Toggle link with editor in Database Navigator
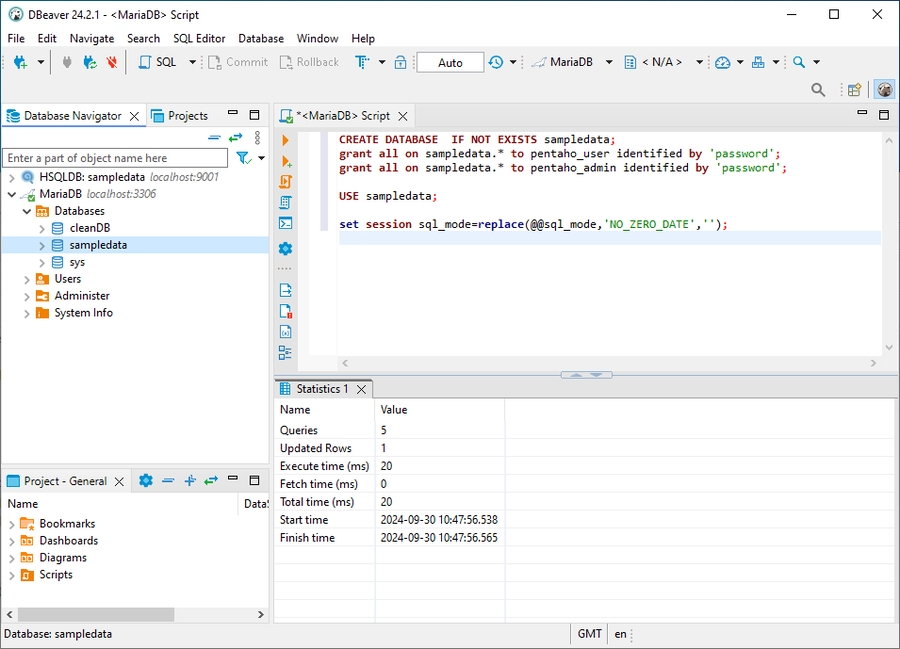This screenshot has height=649, width=900. [x=235, y=138]
